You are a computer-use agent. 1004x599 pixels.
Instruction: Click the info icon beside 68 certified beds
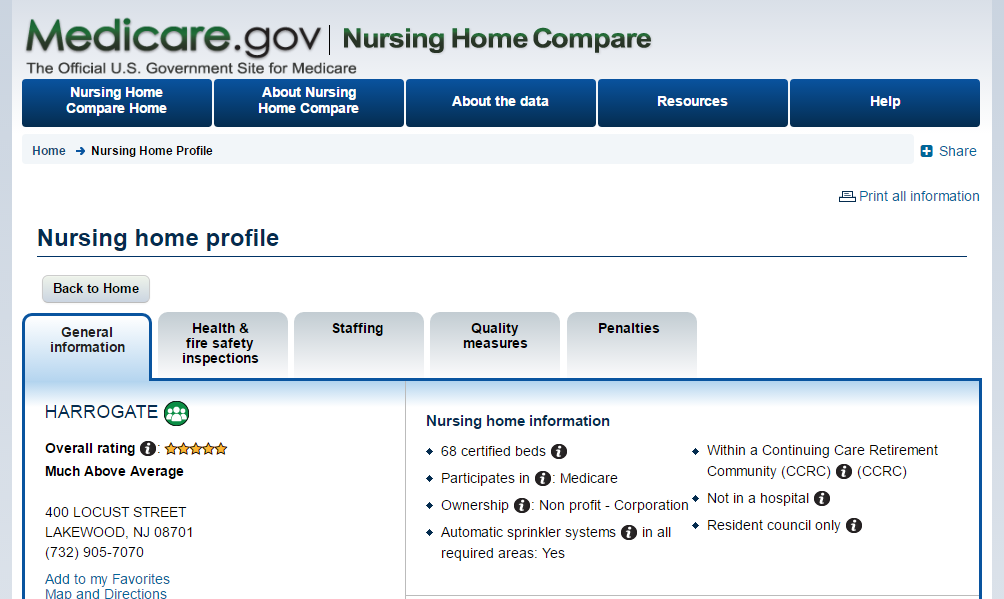(559, 451)
